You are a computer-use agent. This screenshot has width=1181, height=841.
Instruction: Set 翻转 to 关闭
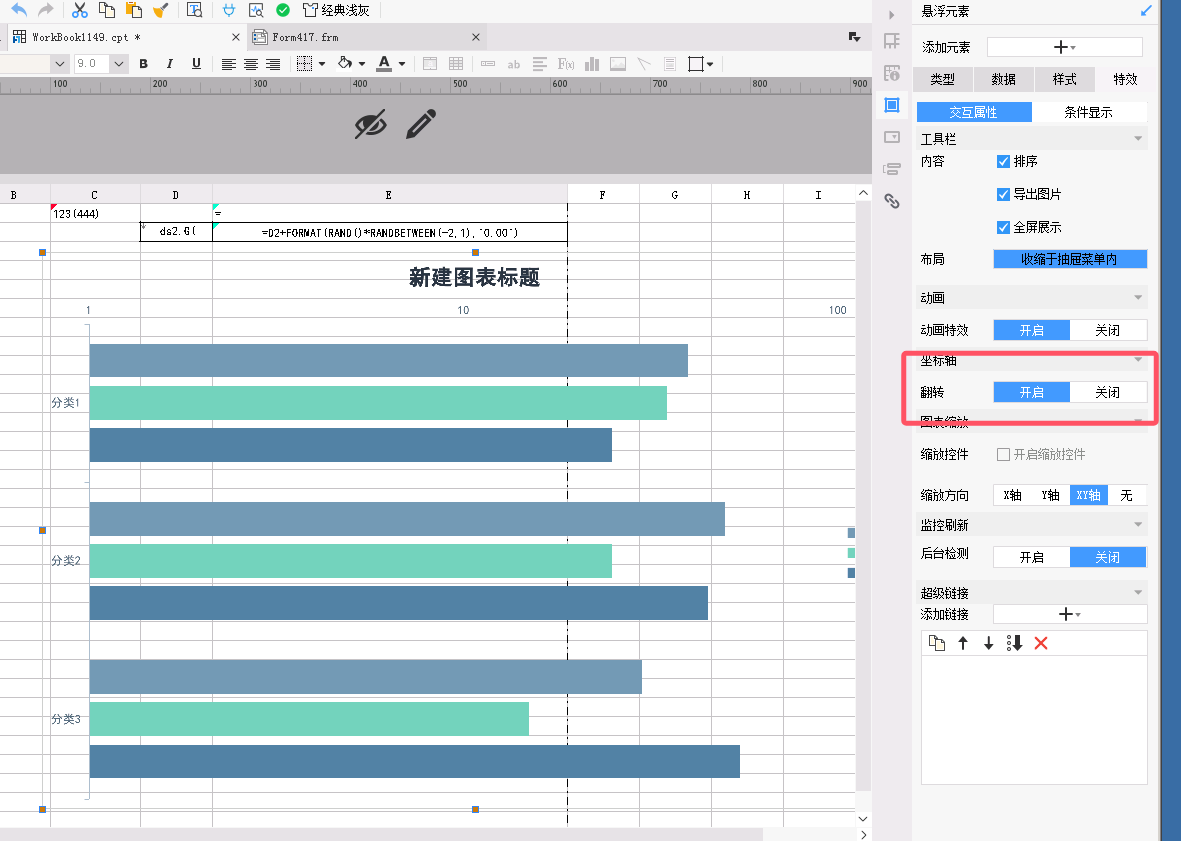coord(1107,393)
